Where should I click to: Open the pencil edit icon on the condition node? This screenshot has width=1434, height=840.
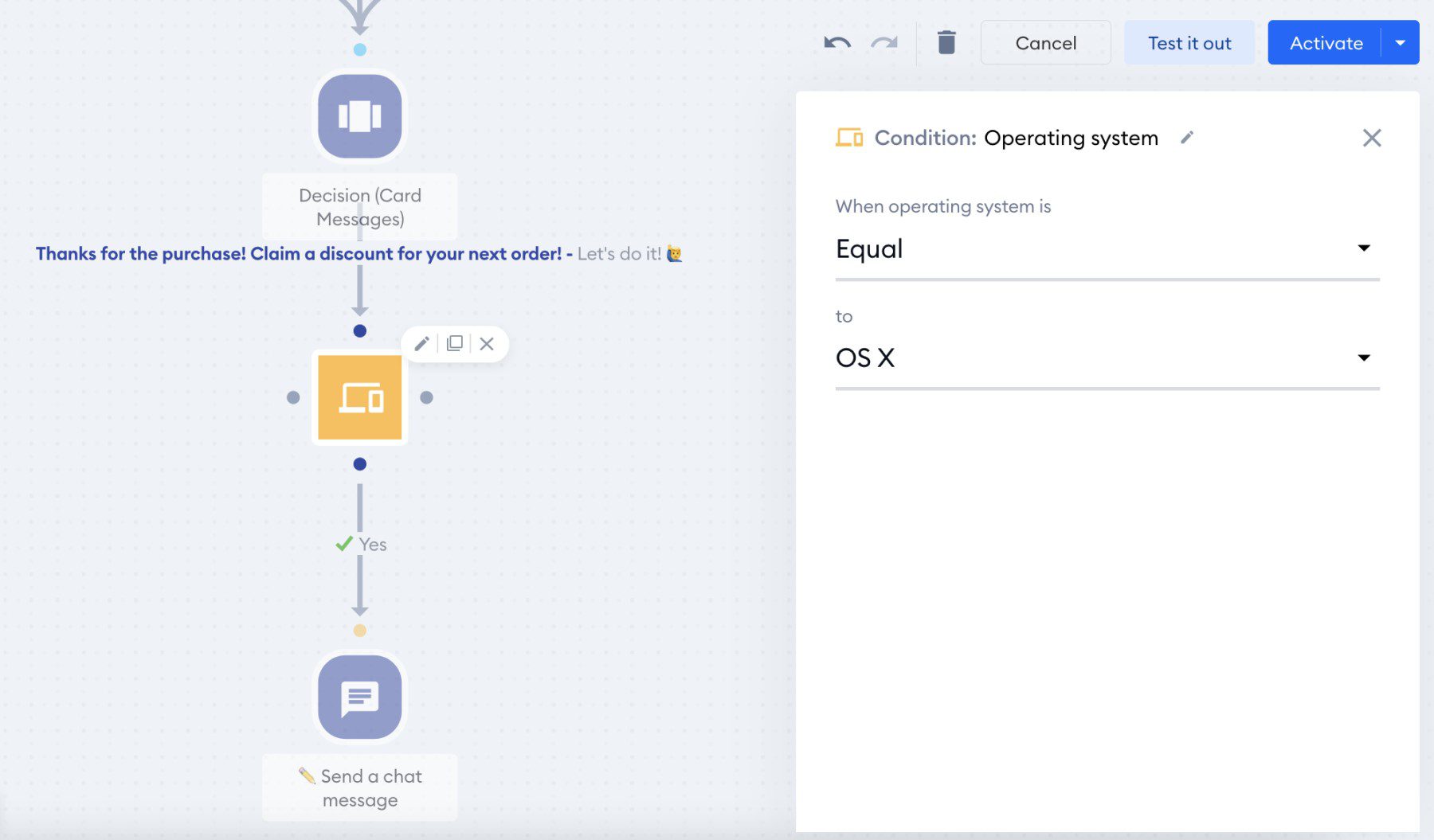pyautogui.click(x=422, y=343)
